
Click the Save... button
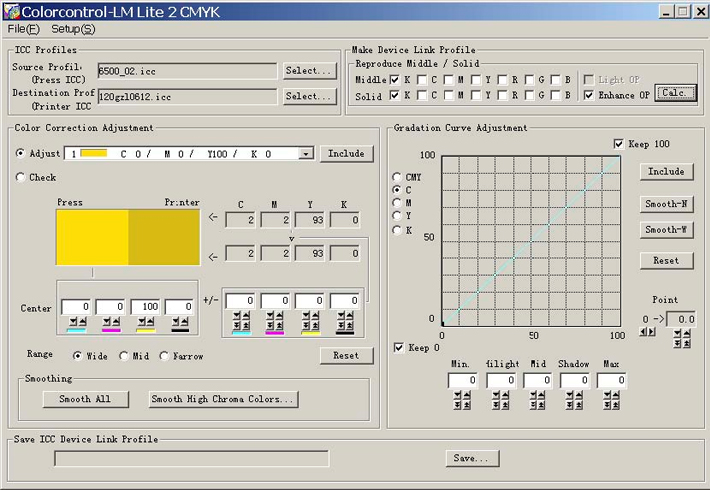(472, 458)
